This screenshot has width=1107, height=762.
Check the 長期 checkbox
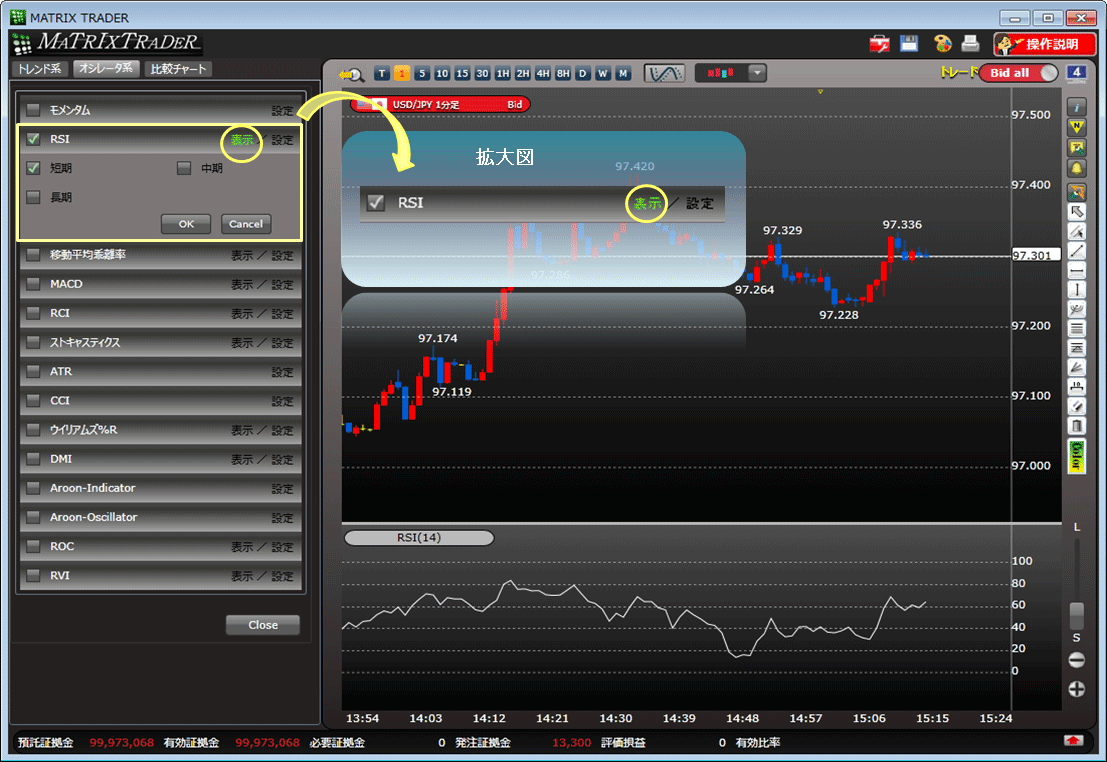tap(33, 197)
